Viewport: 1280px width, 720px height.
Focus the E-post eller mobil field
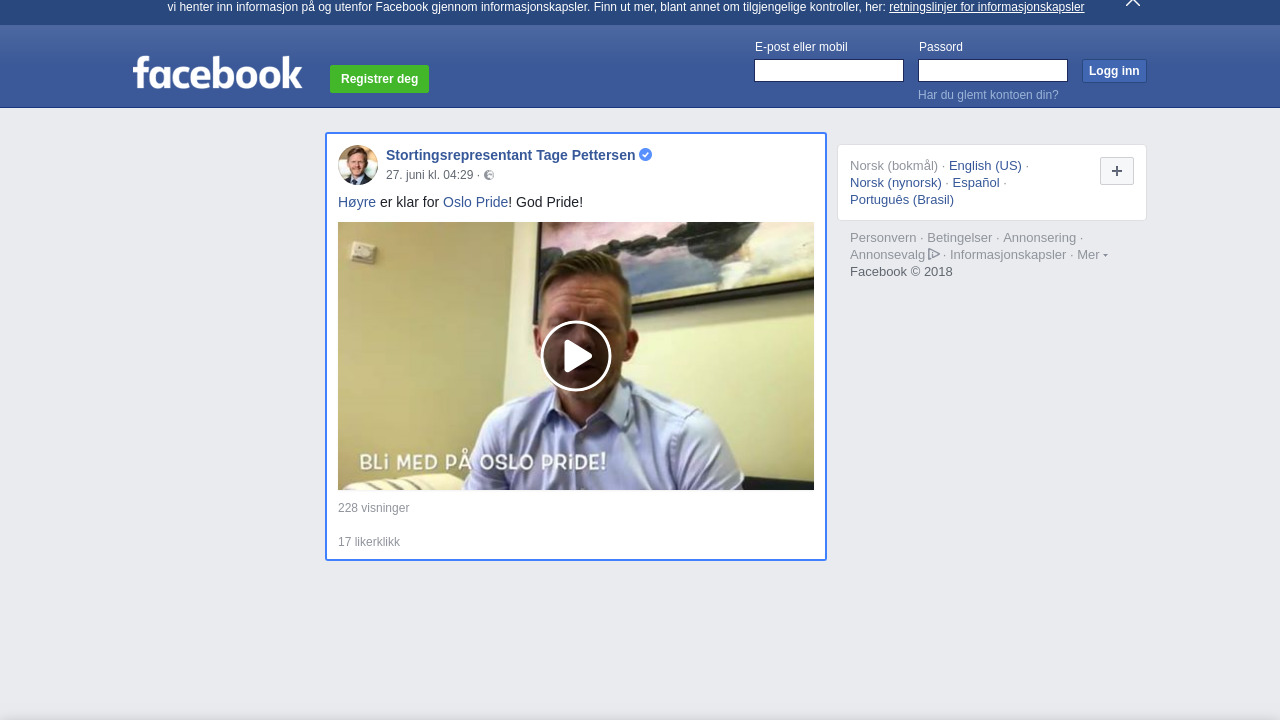(x=829, y=71)
